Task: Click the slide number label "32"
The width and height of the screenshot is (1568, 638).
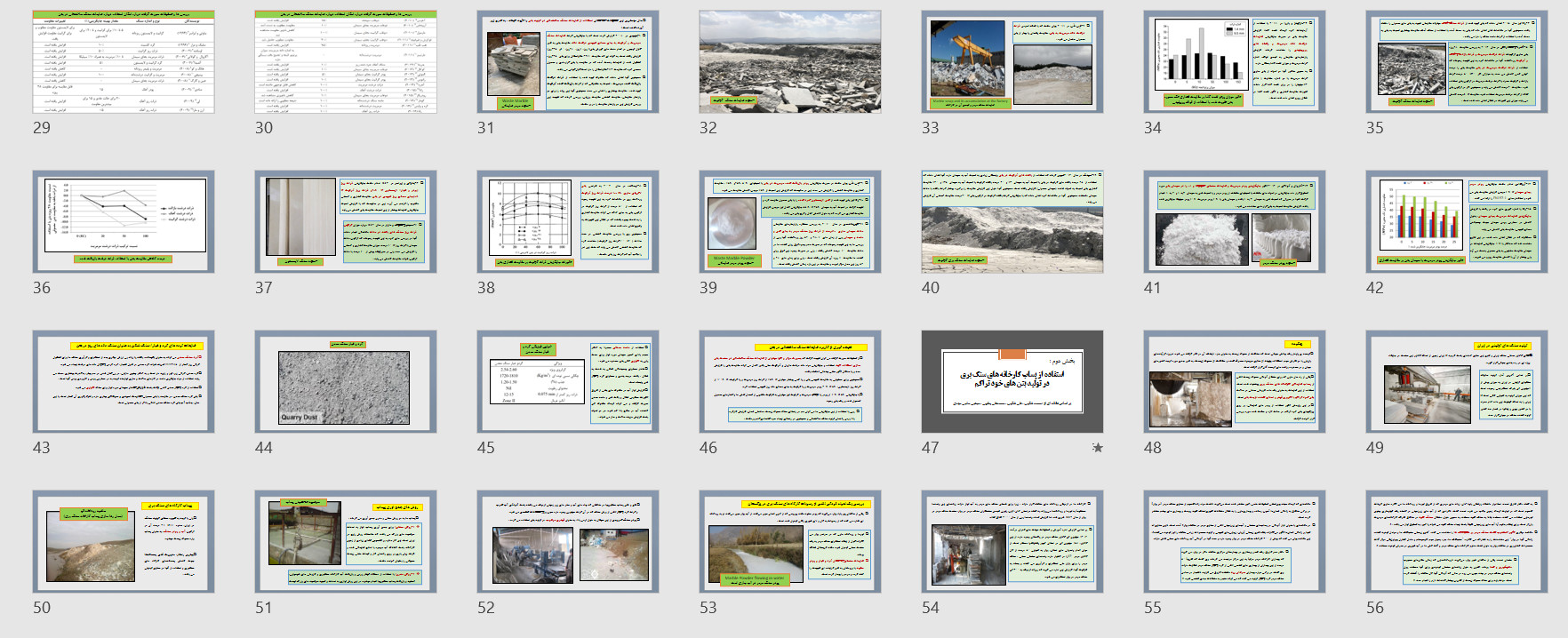Action: (708, 128)
